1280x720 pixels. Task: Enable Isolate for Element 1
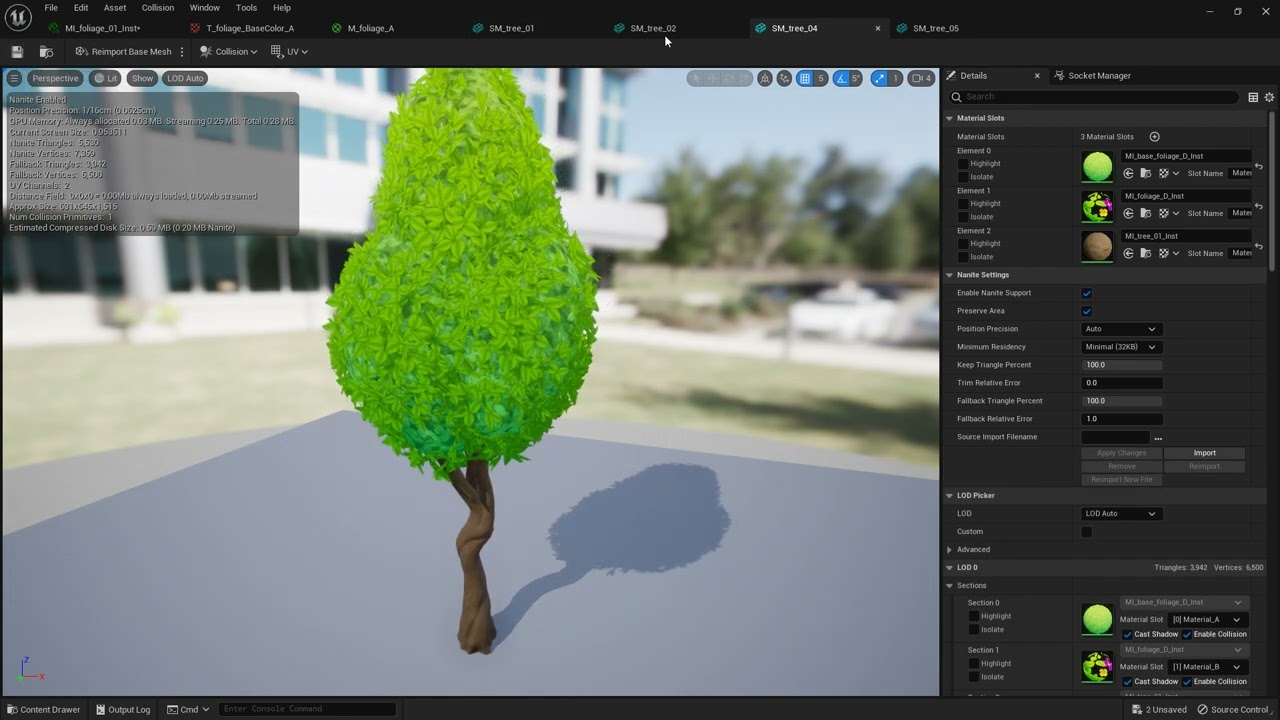coord(964,216)
